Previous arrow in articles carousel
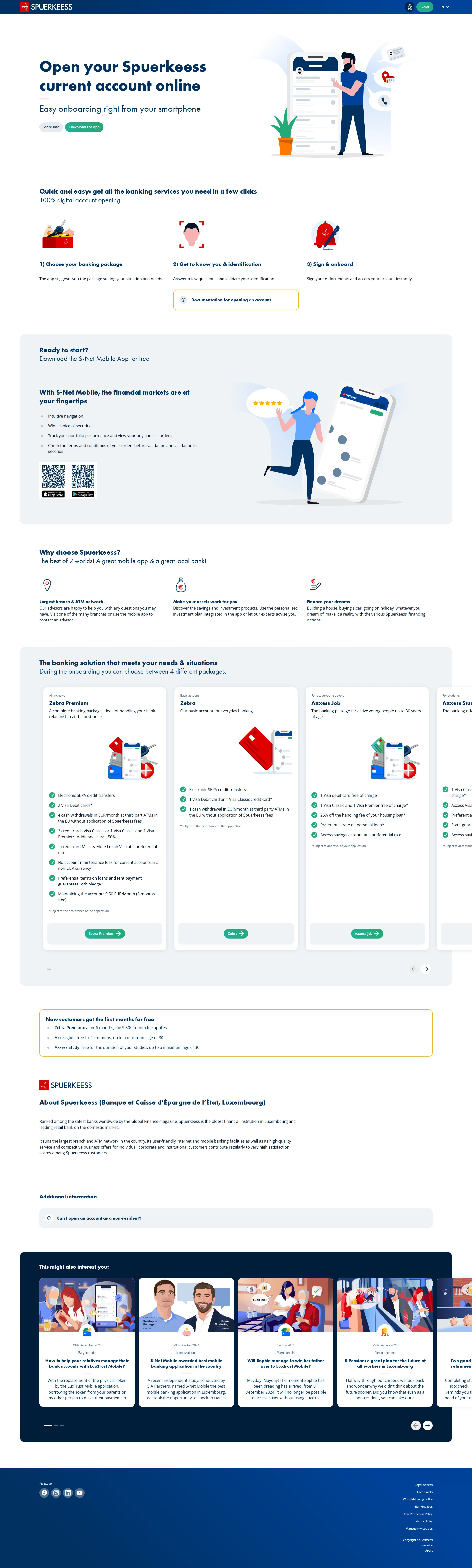Image resolution: width=472 pixels, height=1568 pixels. pyautogui.click(x=415, y=1425)
